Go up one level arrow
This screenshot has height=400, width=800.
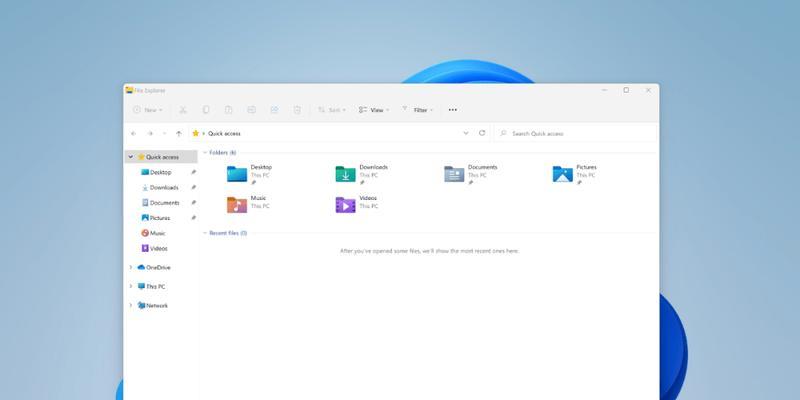pyautogui.click(x=179, y=133)
